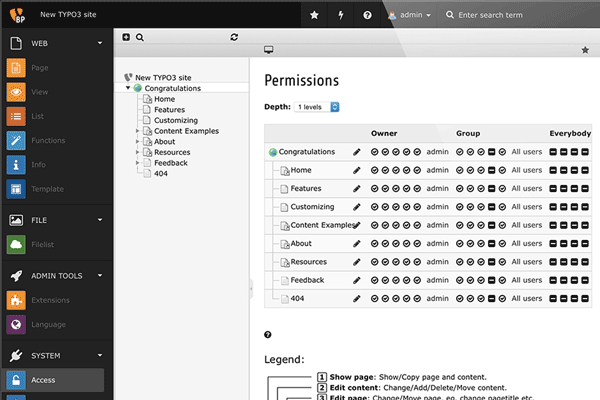Toggle first Everybody permission for About row
This screenshot has height=400, width=600.
tap(554, 243)
